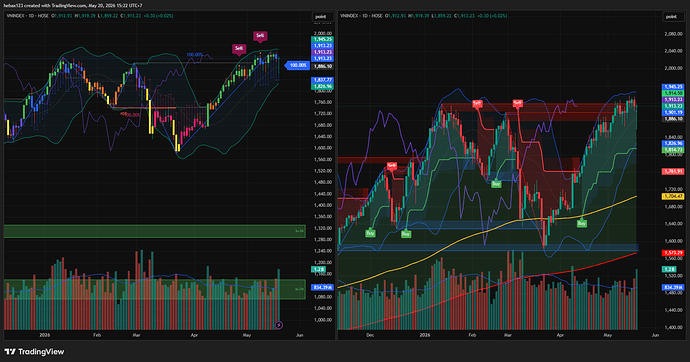Select the December Sell marker on right chart
The height and width of the screenshot is (362, 690).
[x=392, y=166]
